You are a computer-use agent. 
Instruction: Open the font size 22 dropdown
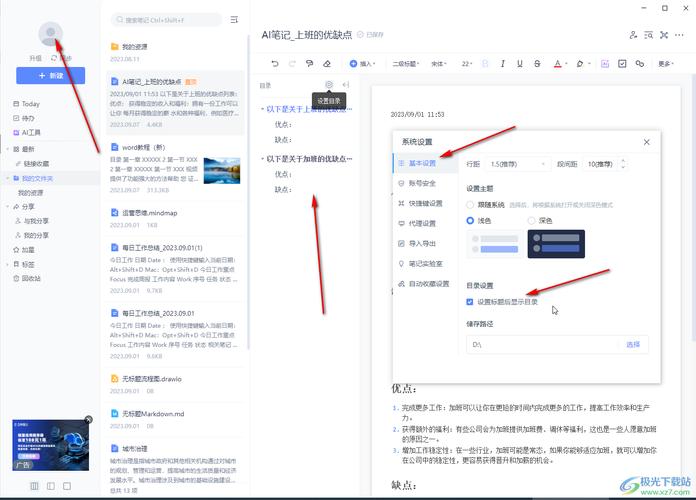pyautogui.click(x=467, y=64)
